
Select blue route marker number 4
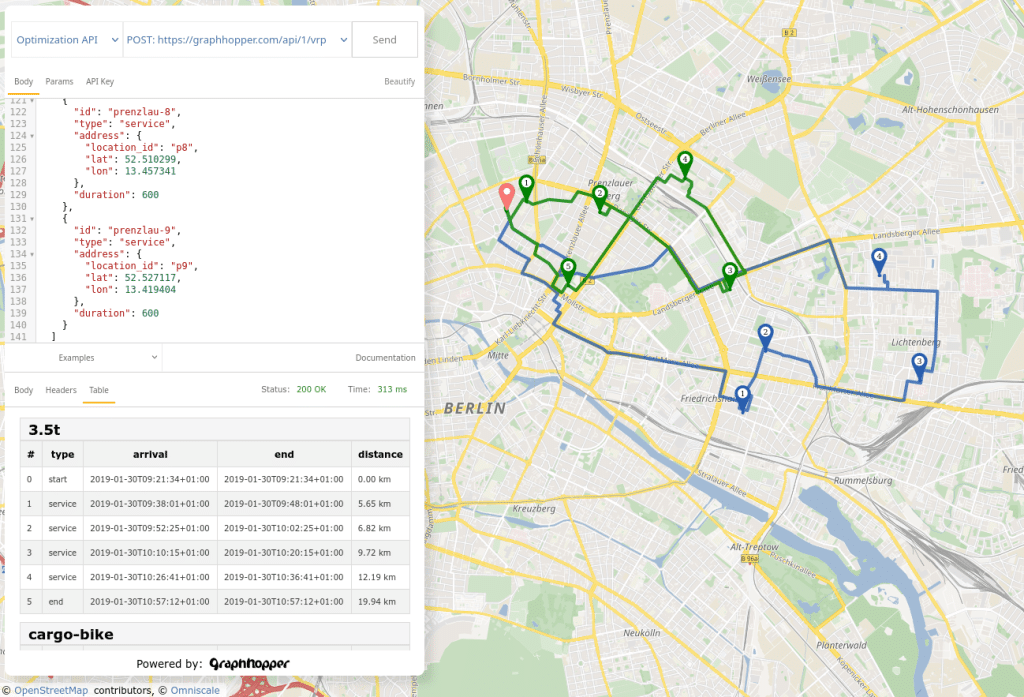point(879,258)
